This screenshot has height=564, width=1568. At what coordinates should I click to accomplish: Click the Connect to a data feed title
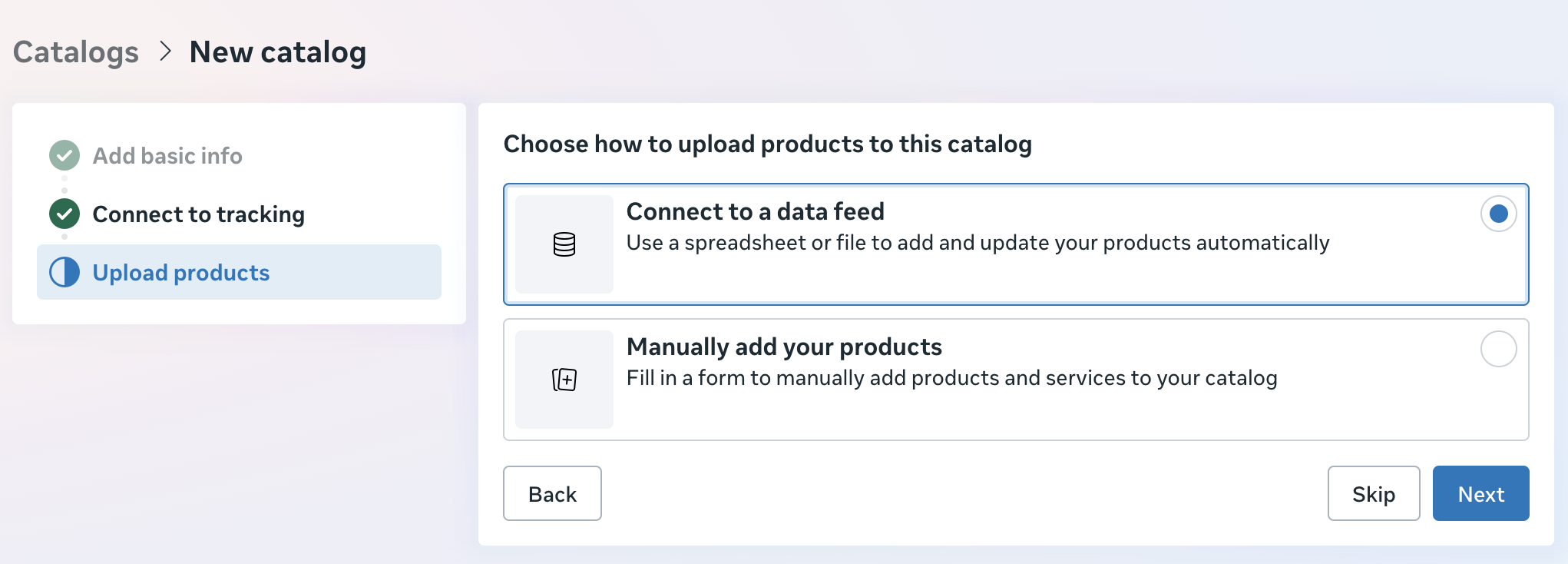tap(755, 211)
